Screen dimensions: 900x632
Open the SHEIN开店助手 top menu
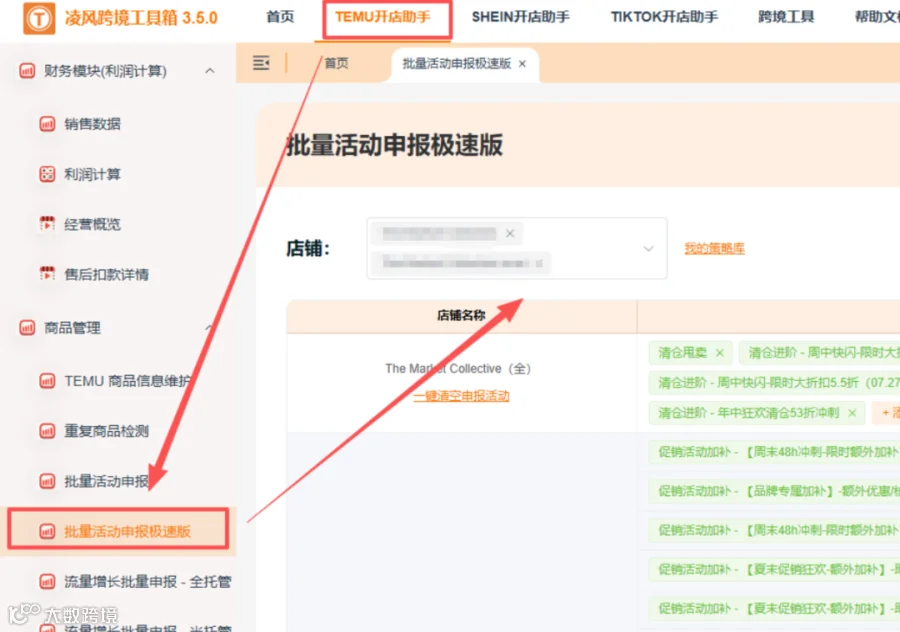click(x=521, y=17)
